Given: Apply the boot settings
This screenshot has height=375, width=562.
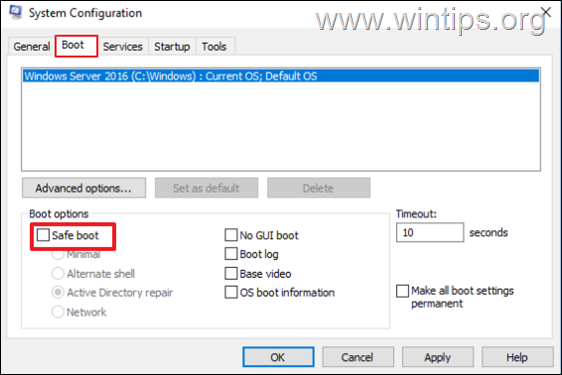Looking at the screenshot, I should 438,357.
